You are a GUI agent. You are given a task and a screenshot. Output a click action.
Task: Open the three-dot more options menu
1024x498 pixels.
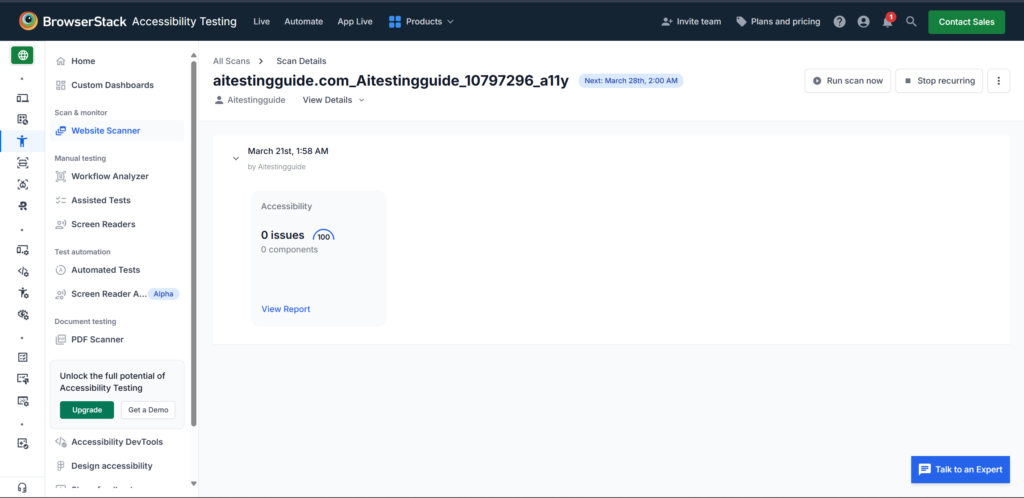pos(999,81)
